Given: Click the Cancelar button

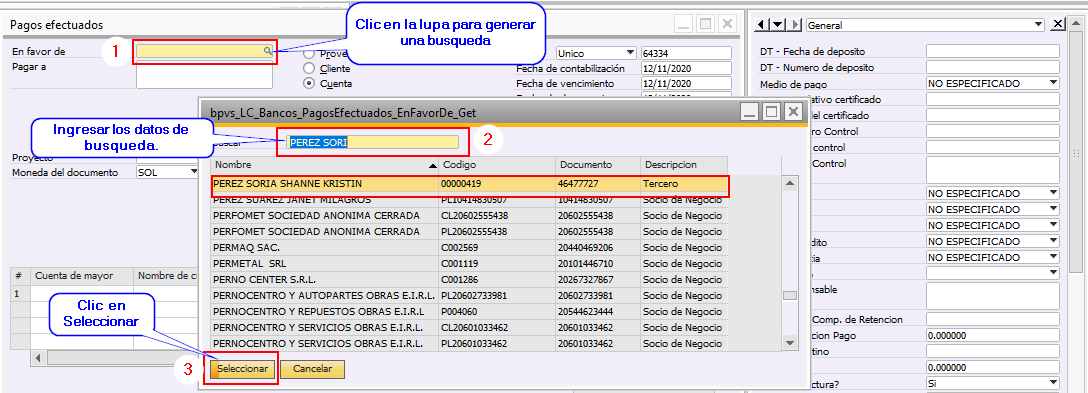Looking at the screenshot, I should coord(313,369).
